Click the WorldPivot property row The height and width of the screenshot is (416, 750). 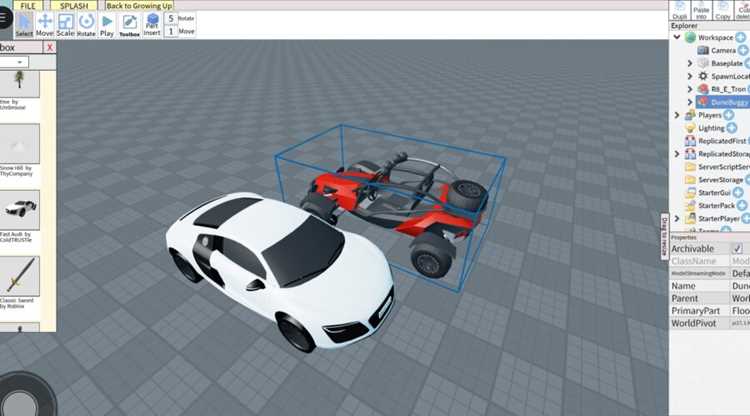pyautogui.click(x=710, y=323)
